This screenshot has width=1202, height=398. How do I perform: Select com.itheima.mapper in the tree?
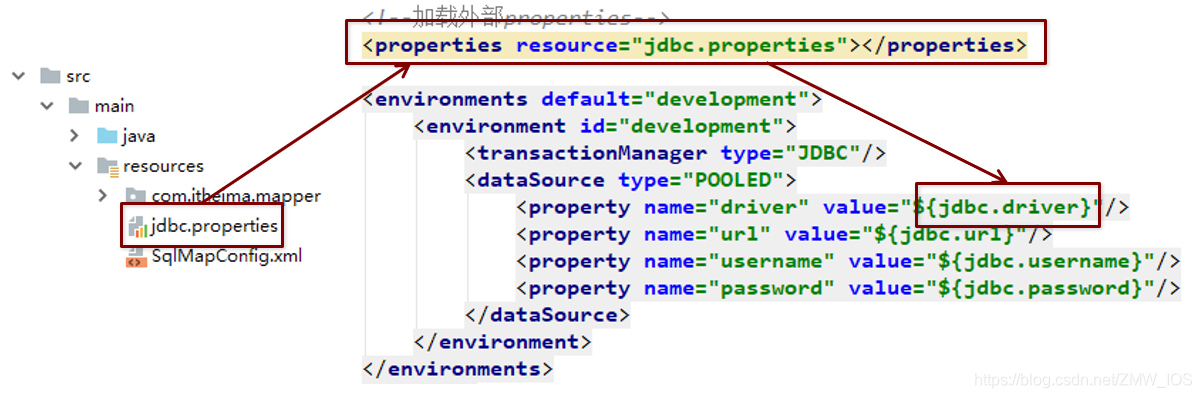(x=236, y=196)
